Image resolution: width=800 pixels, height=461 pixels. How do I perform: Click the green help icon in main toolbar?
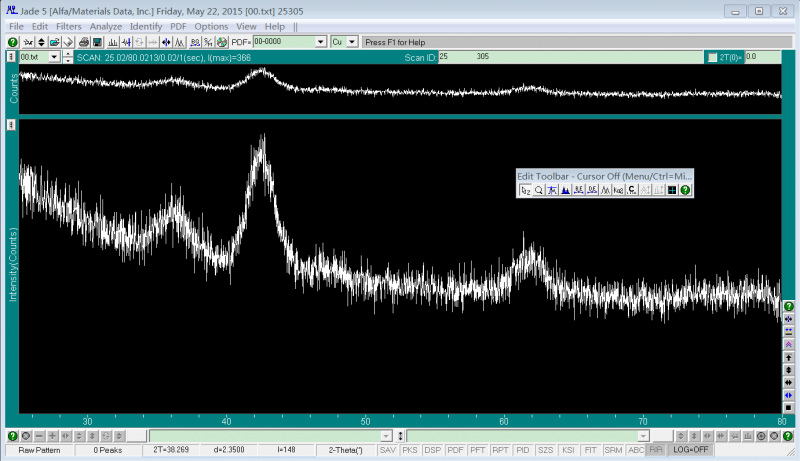(13, 42)
